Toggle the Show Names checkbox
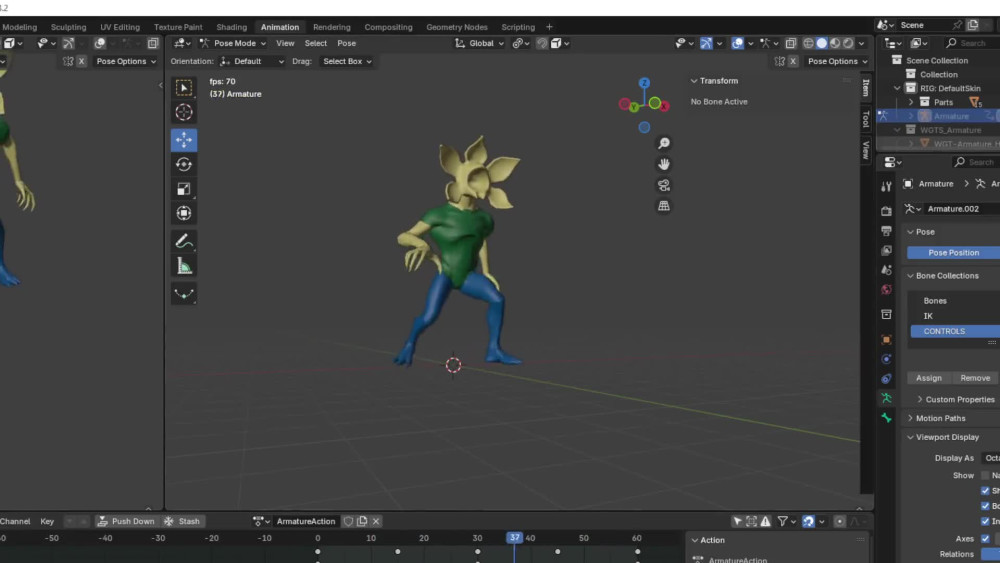1000x563 pixels. pos(985,476)
